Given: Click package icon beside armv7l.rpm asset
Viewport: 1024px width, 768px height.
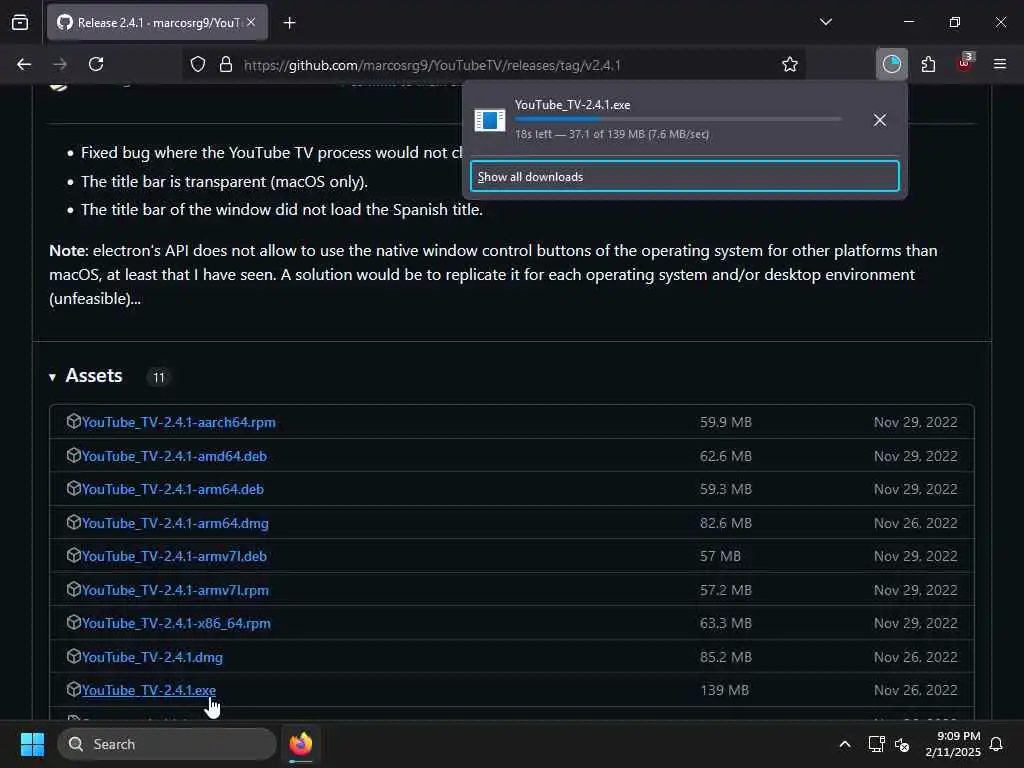Looking at the screenshot, I should coord(73,589).
